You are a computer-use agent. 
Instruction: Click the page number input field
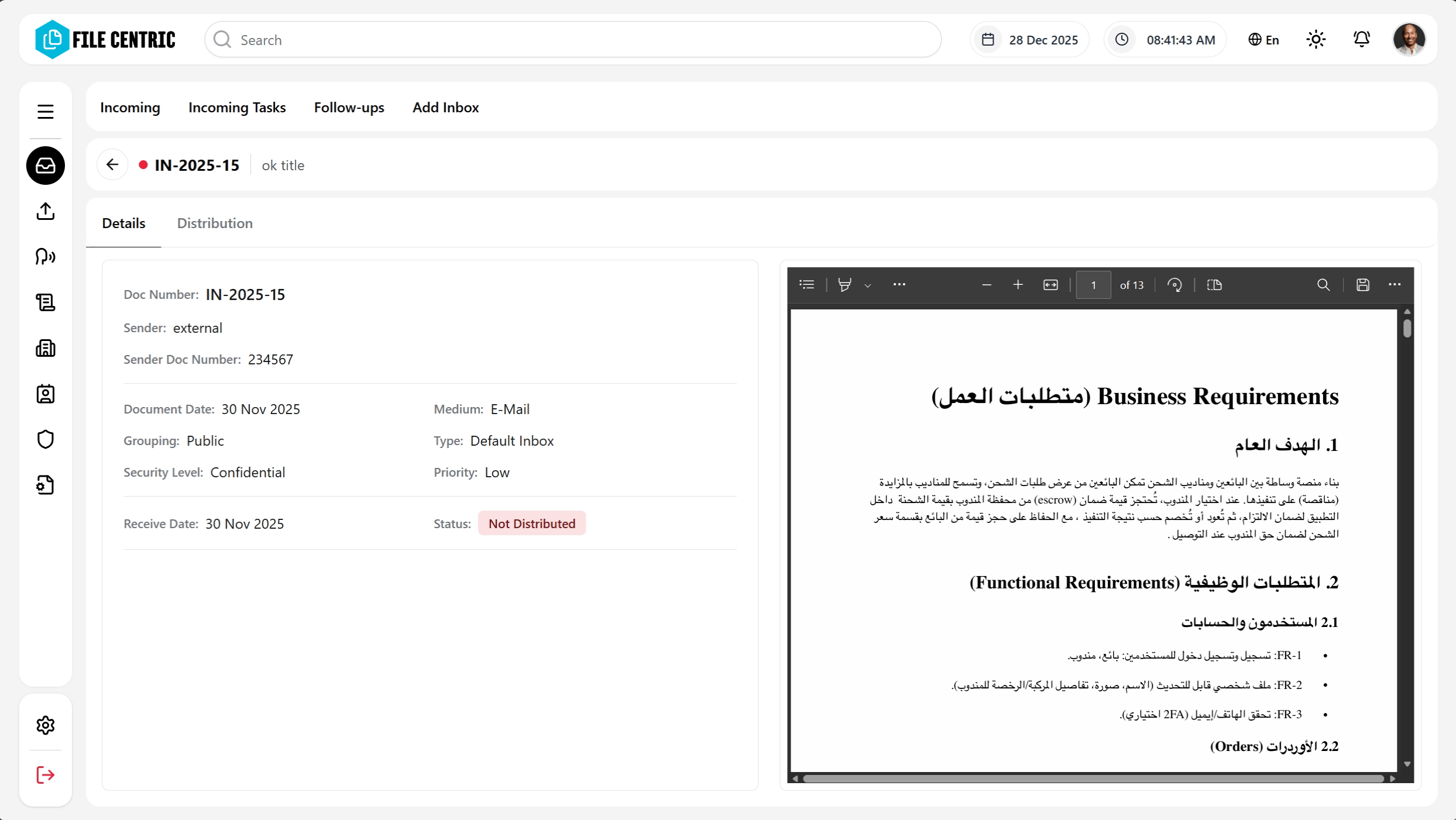pyautogui.click(x=1093, y=285)
